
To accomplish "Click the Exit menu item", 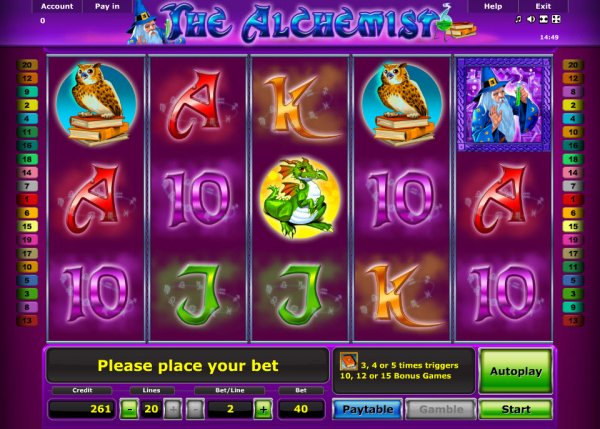I will click(543, 6).
